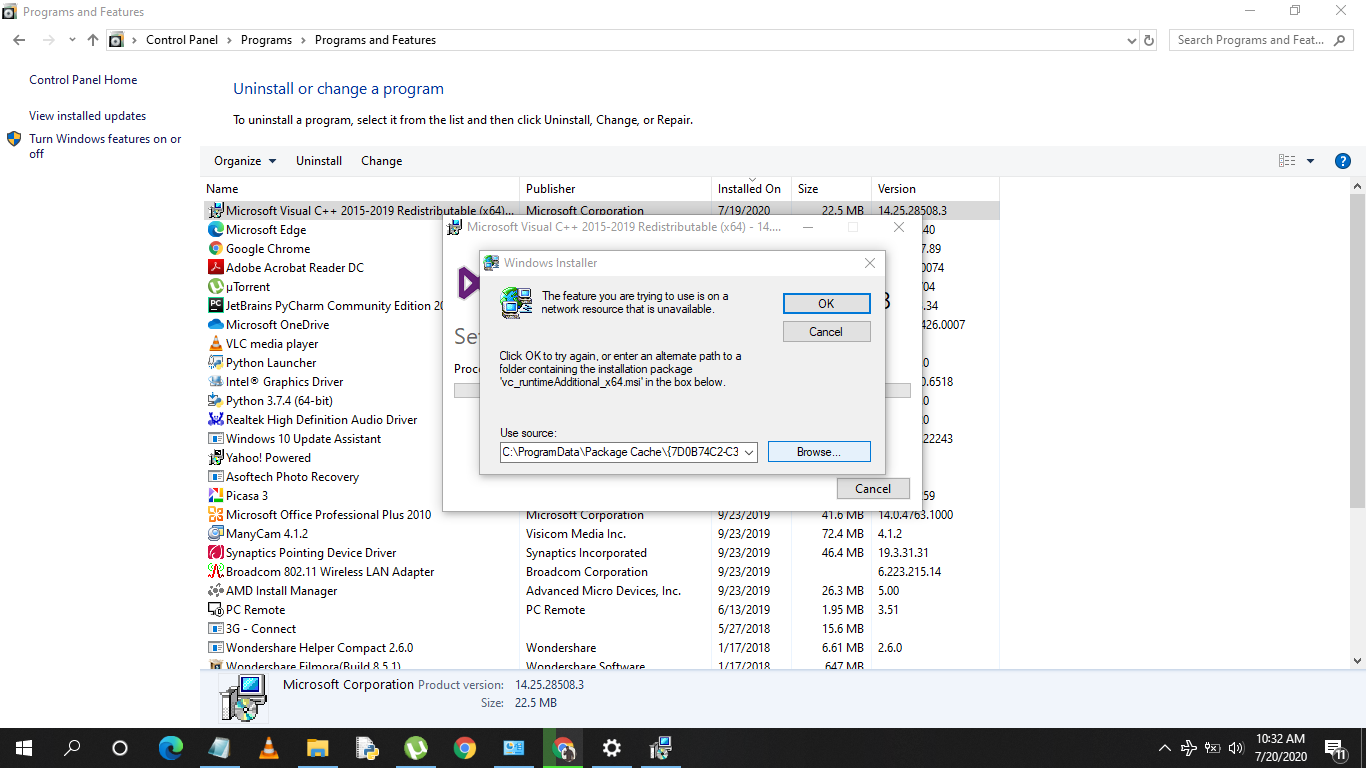Click the refresh icon beside address bar
This screenshot has height=768, width=1366.
(1149, 40)
